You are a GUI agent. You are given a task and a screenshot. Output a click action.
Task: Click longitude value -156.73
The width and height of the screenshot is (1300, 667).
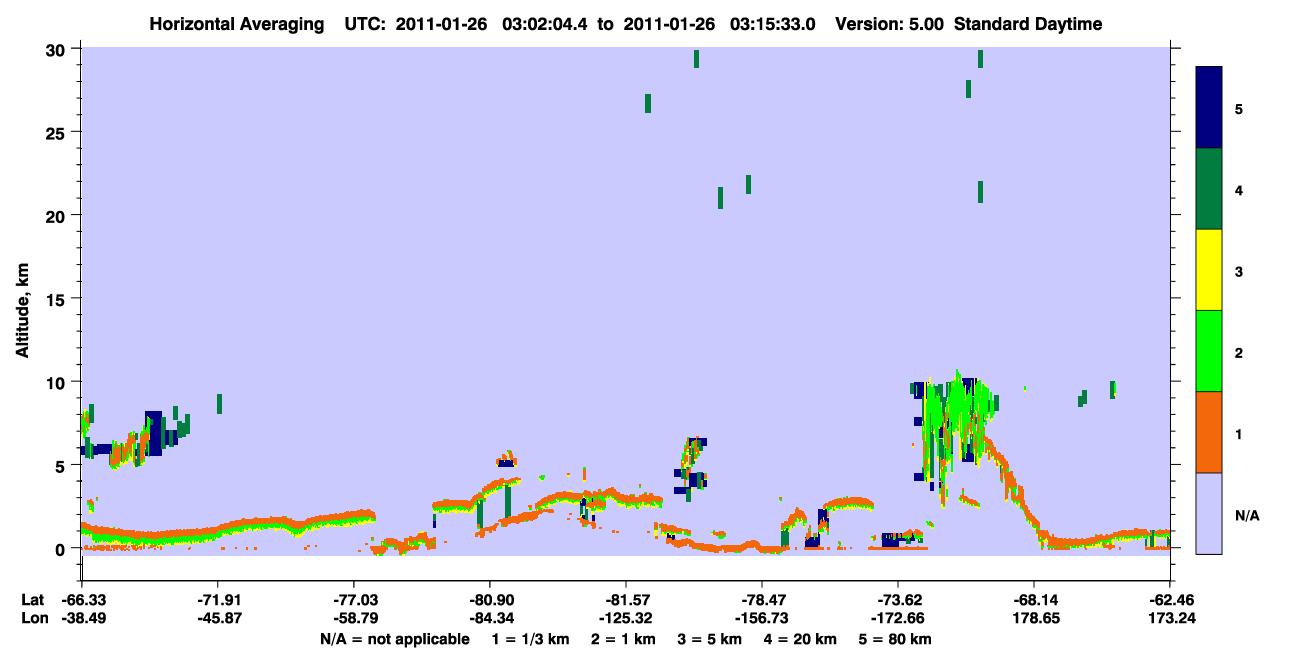click(x=762, y=618)
